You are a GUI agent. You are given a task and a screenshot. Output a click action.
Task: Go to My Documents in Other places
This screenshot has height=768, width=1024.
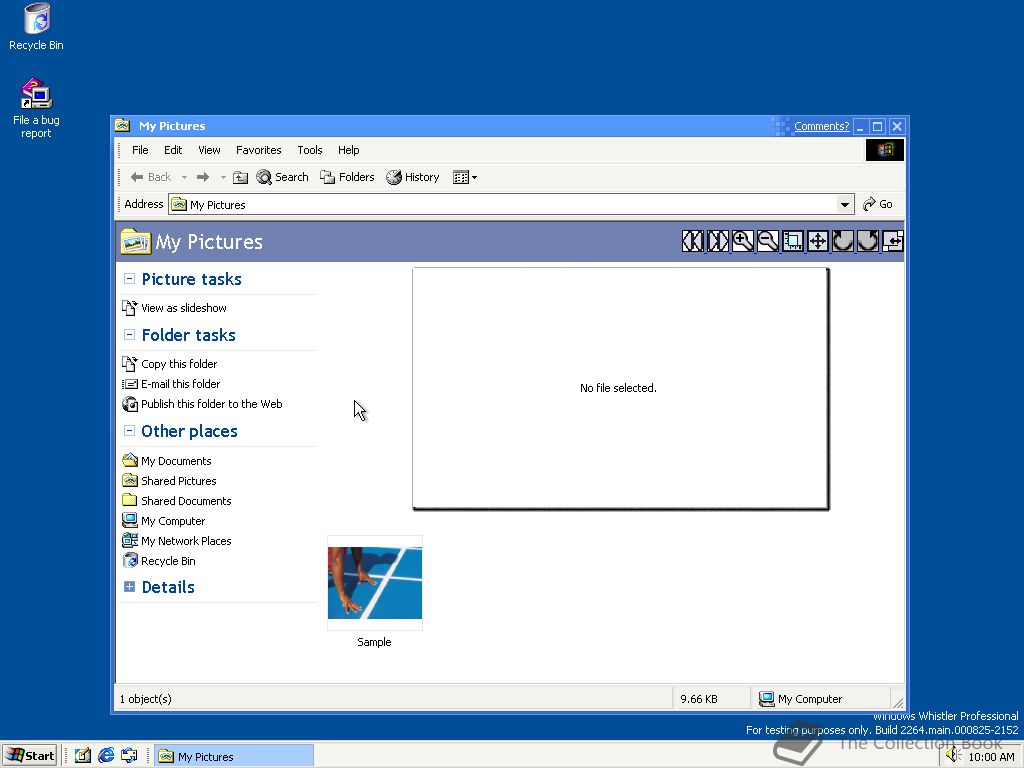[167, 460]
